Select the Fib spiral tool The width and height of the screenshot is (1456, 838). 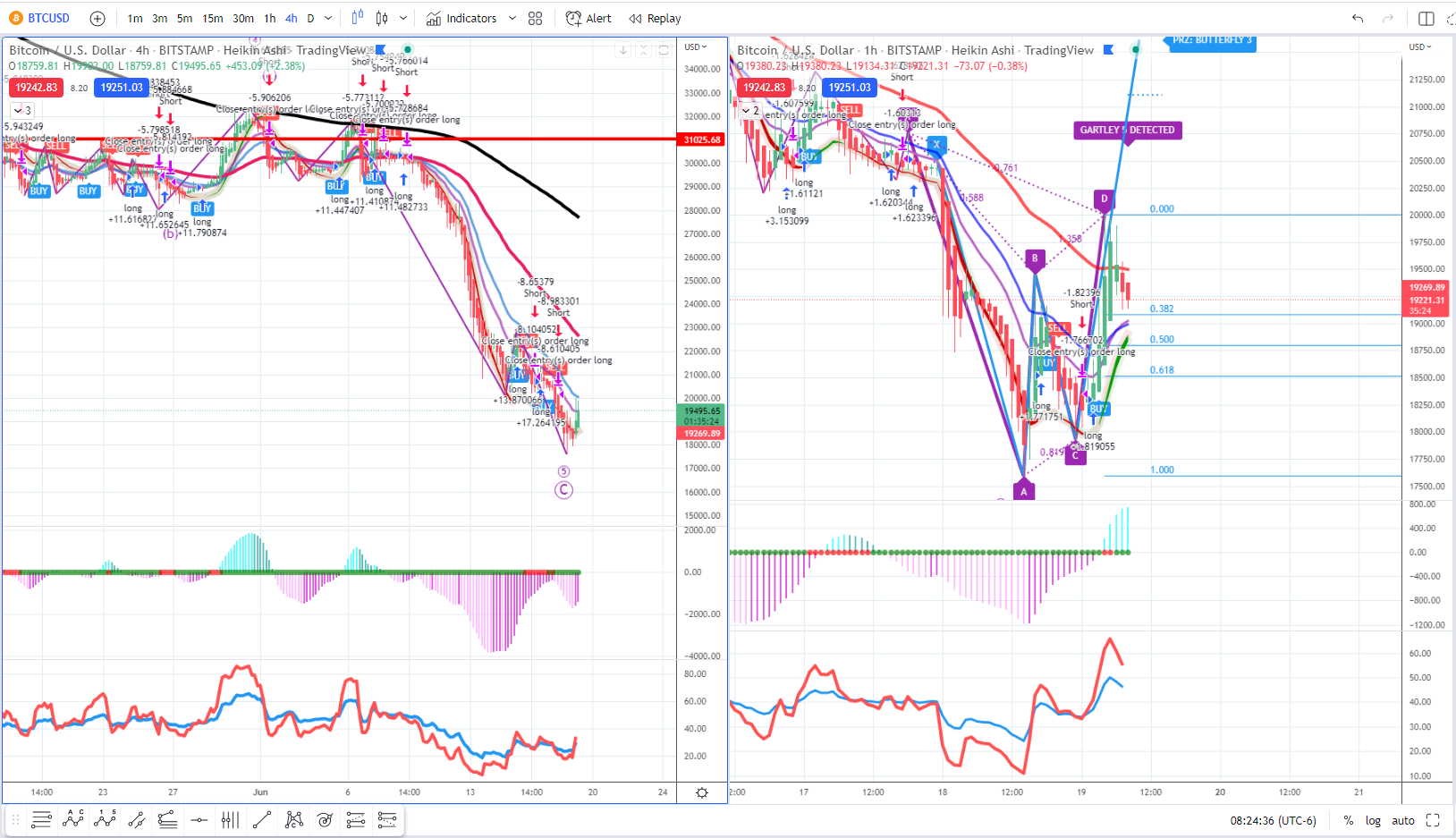pos(325,820)
